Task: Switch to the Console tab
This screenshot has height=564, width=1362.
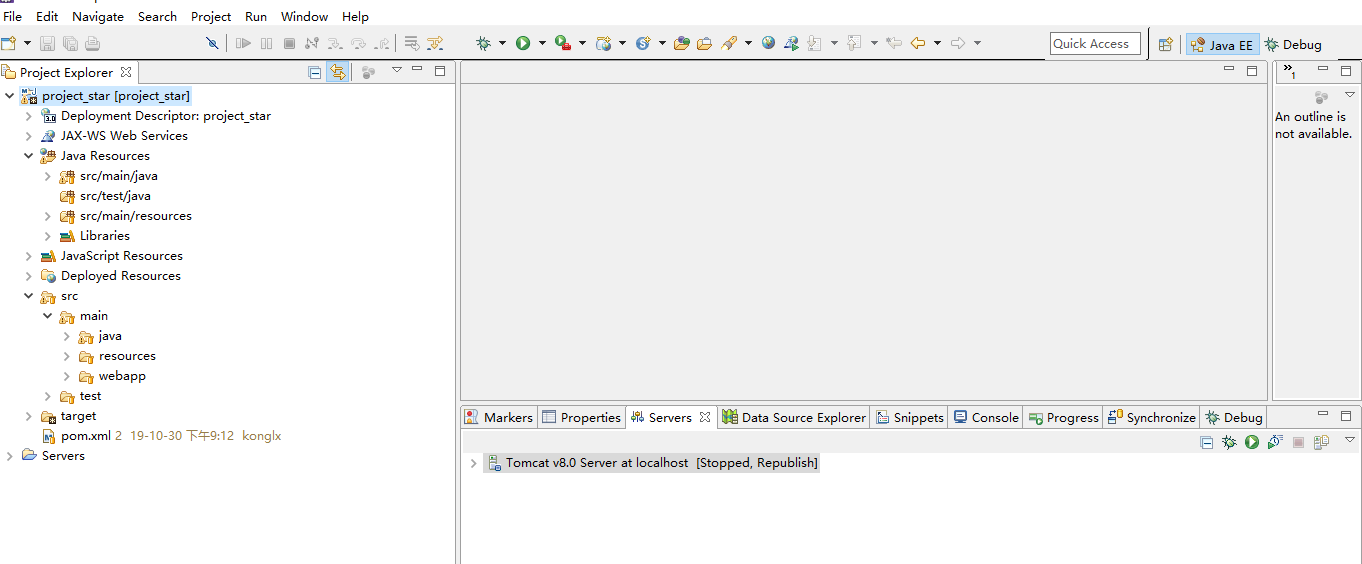Action: click(986, 417)
